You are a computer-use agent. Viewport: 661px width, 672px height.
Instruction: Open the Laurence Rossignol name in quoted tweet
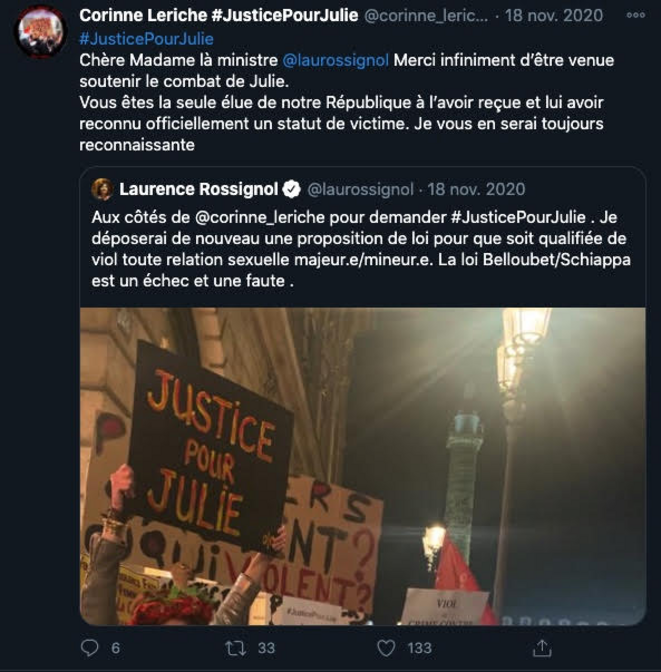point(198,189)
